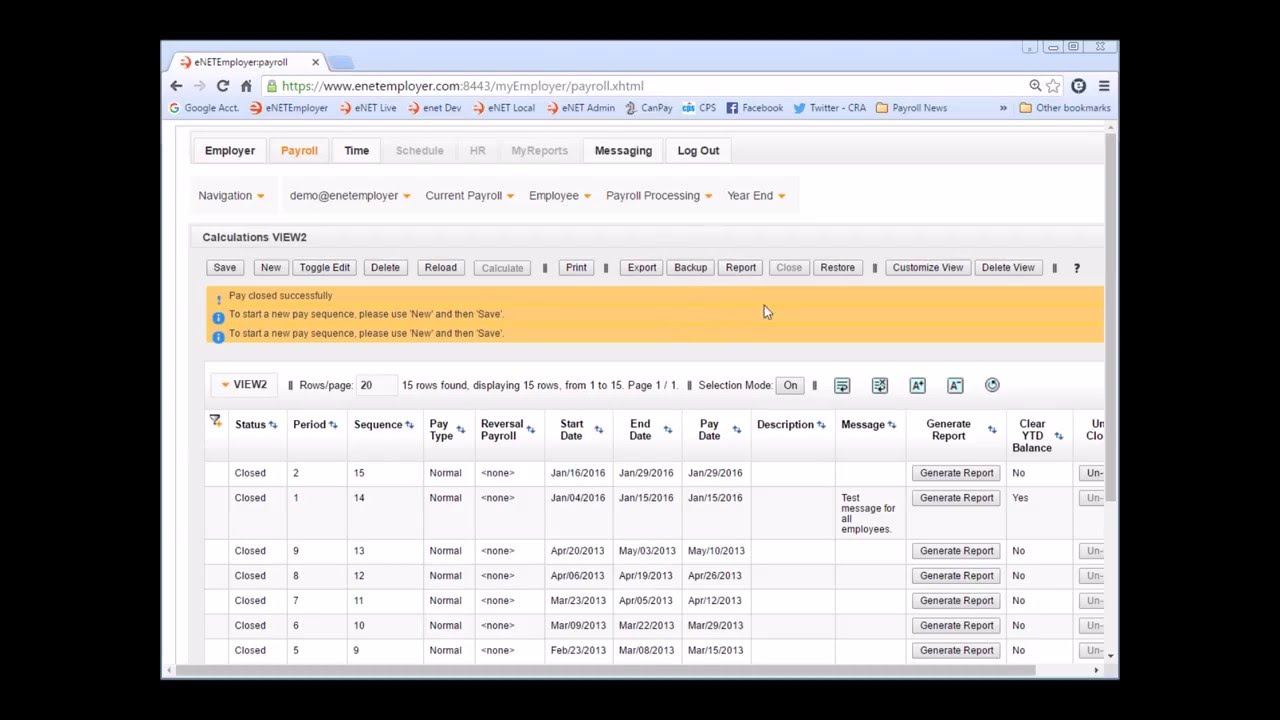The height and width of the screenshot is (720, 1280).
Task: Select the Employer main tab
Action: point(230,151)
